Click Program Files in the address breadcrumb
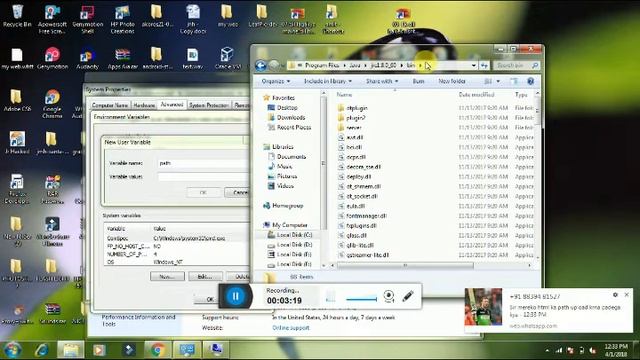The image size is (640, 360). tap(322, 65)
